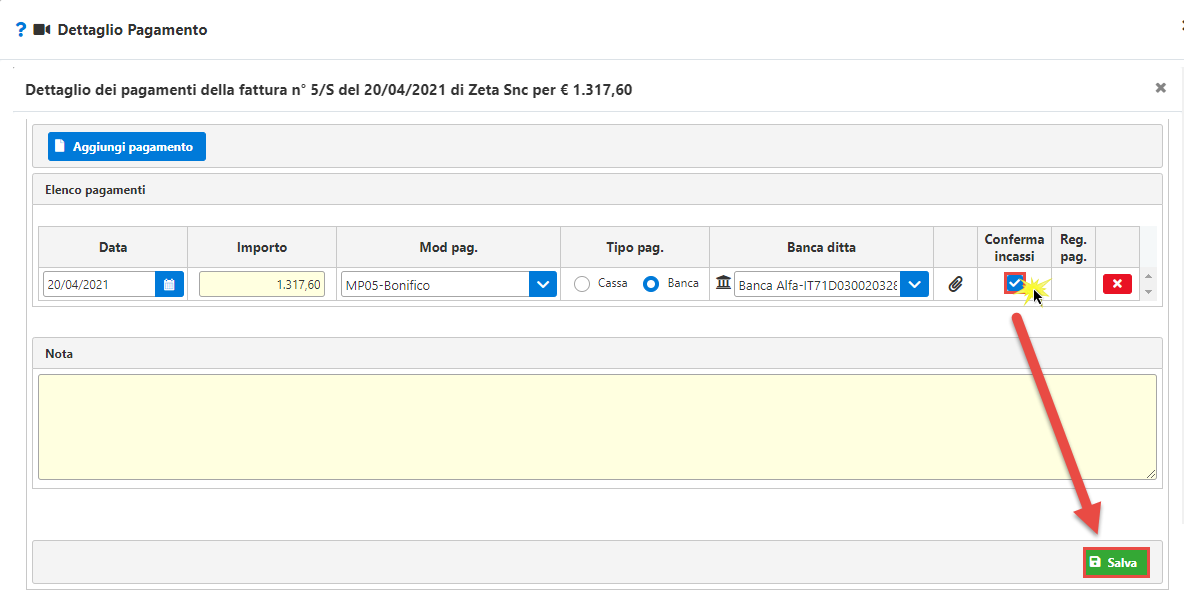Toggle the Conferma incassi checkbox
The image size is (1184, 595).
tap(1015, 284)
